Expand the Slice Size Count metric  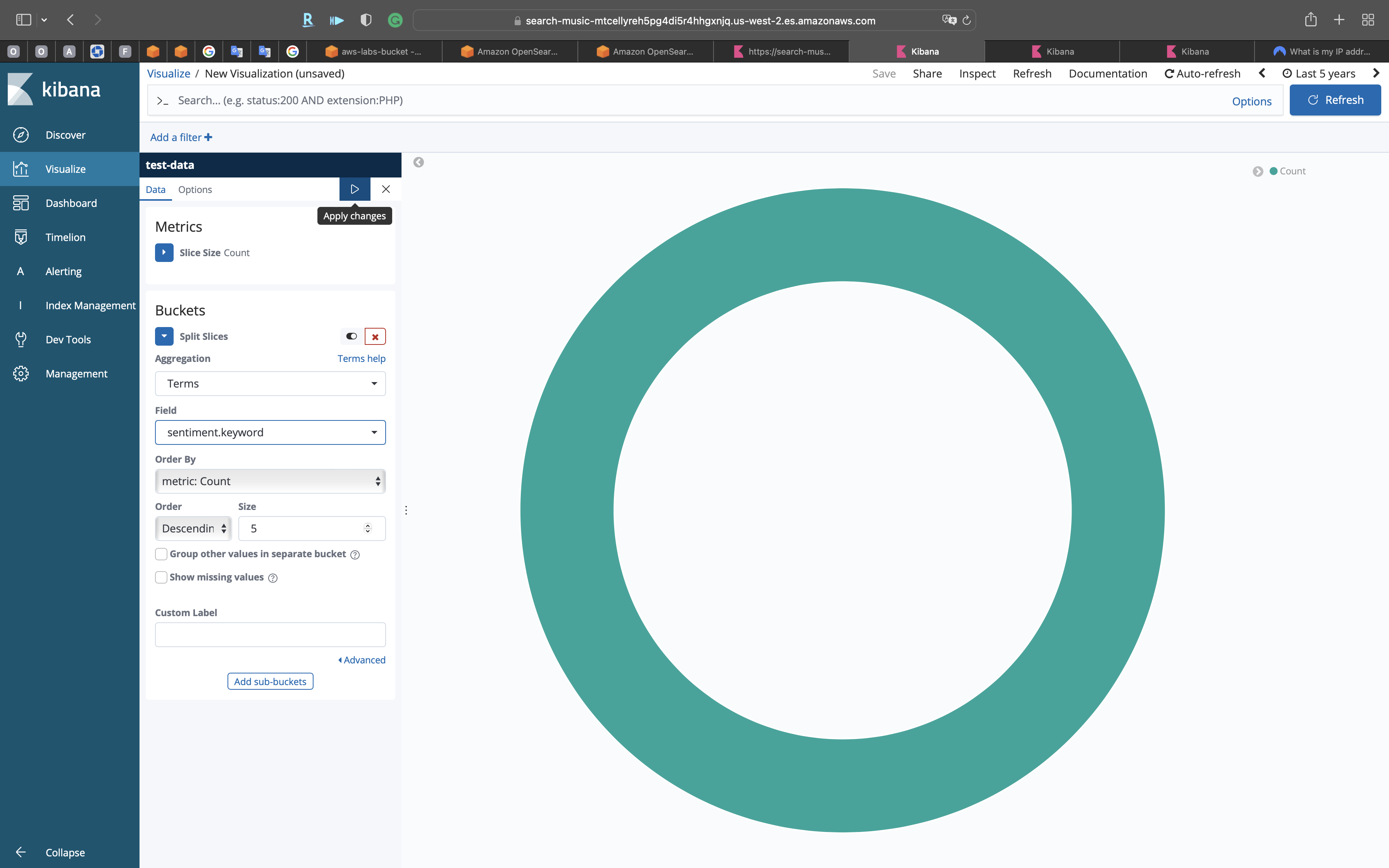[164, 253]
